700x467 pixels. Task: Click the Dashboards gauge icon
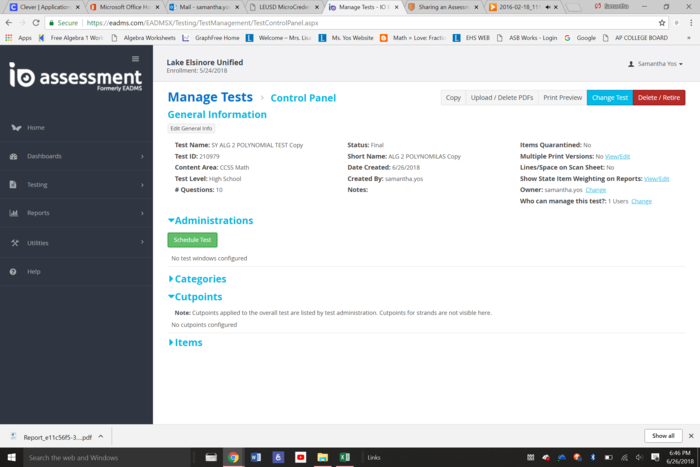tap(15, 156)
